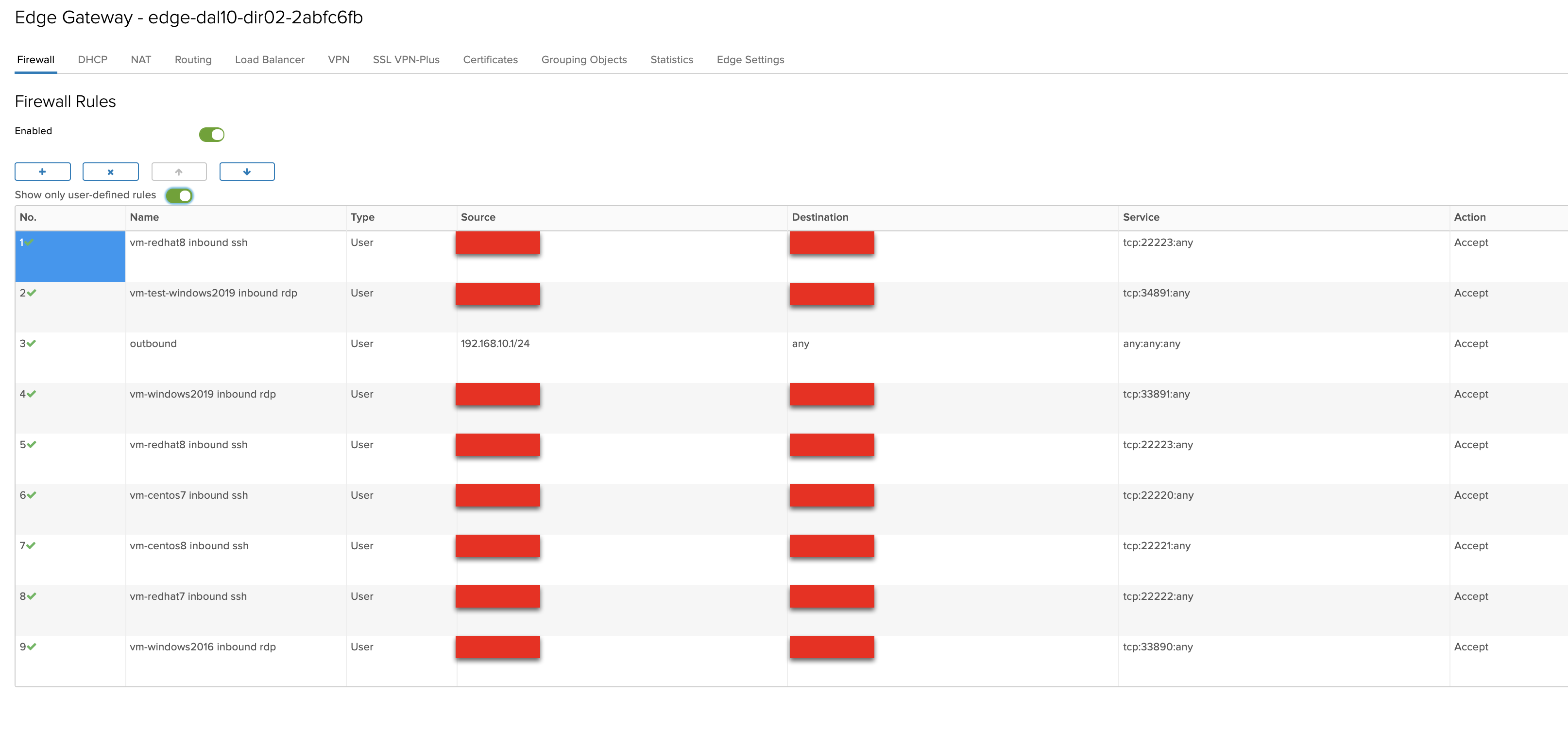Switch to the NAT tab
The width and height of the screenshot is (1568, 733).
[x=140, y=60]
